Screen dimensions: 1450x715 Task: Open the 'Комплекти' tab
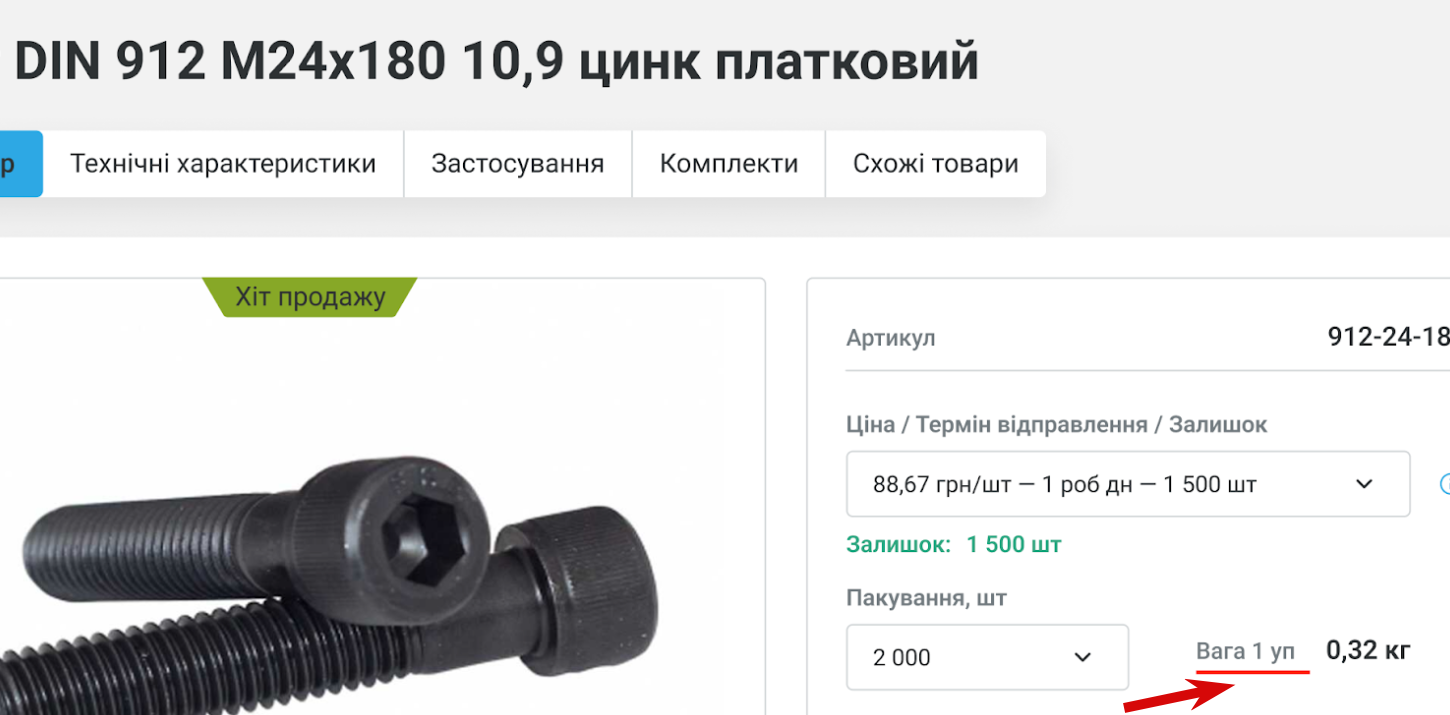(729, 163)
